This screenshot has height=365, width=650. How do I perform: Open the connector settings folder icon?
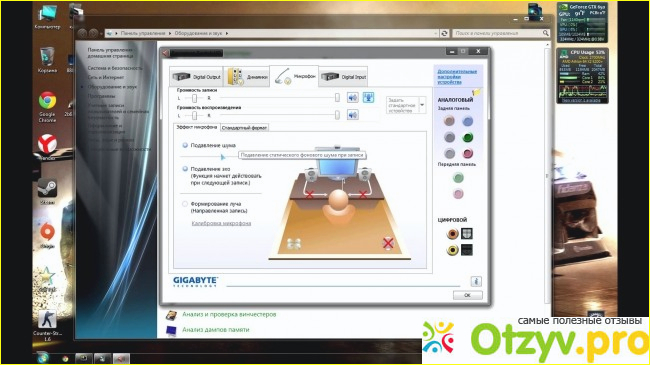click(x=476, y=92)
